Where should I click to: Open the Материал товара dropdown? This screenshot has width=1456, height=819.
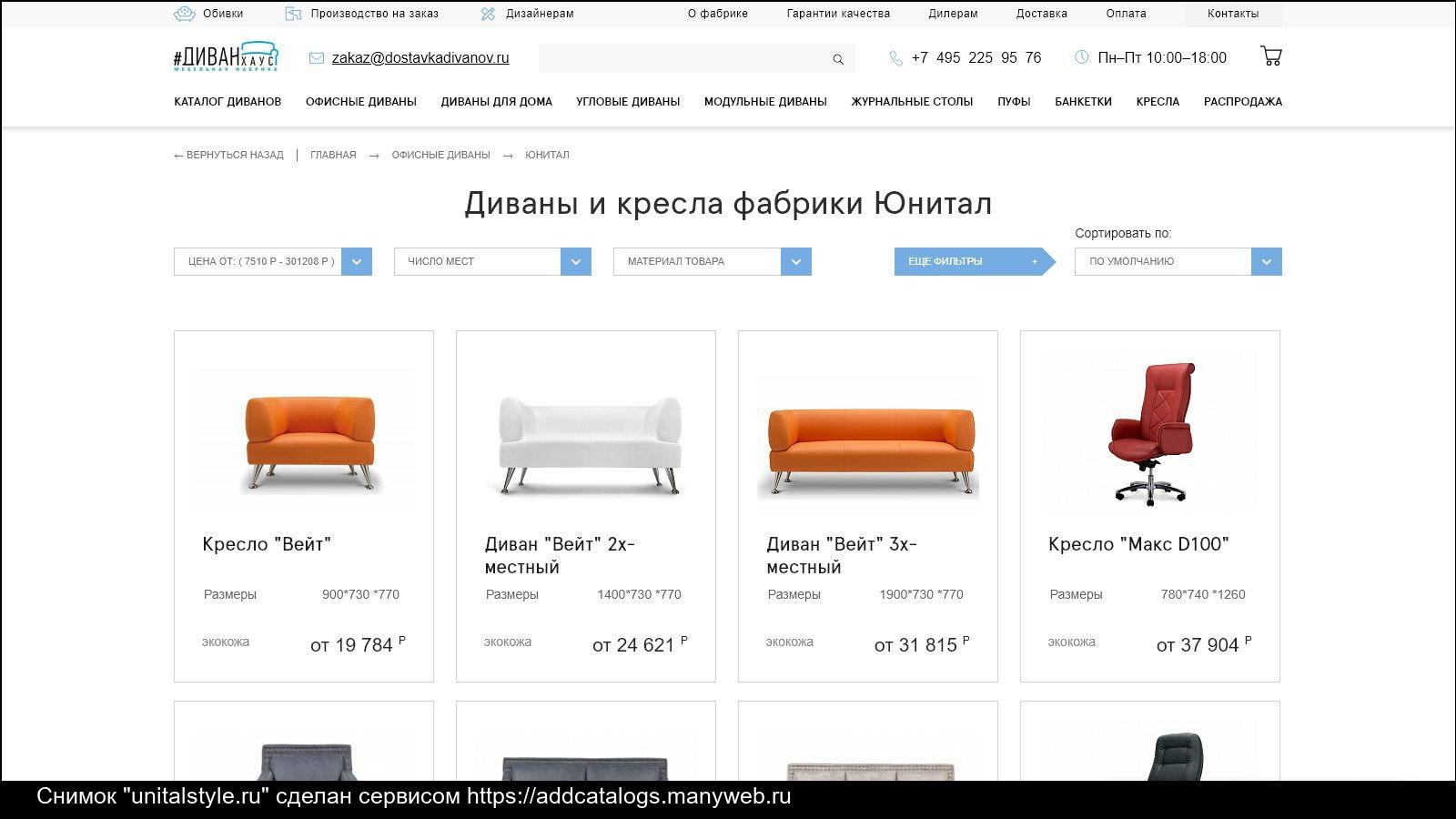point(795,261)
